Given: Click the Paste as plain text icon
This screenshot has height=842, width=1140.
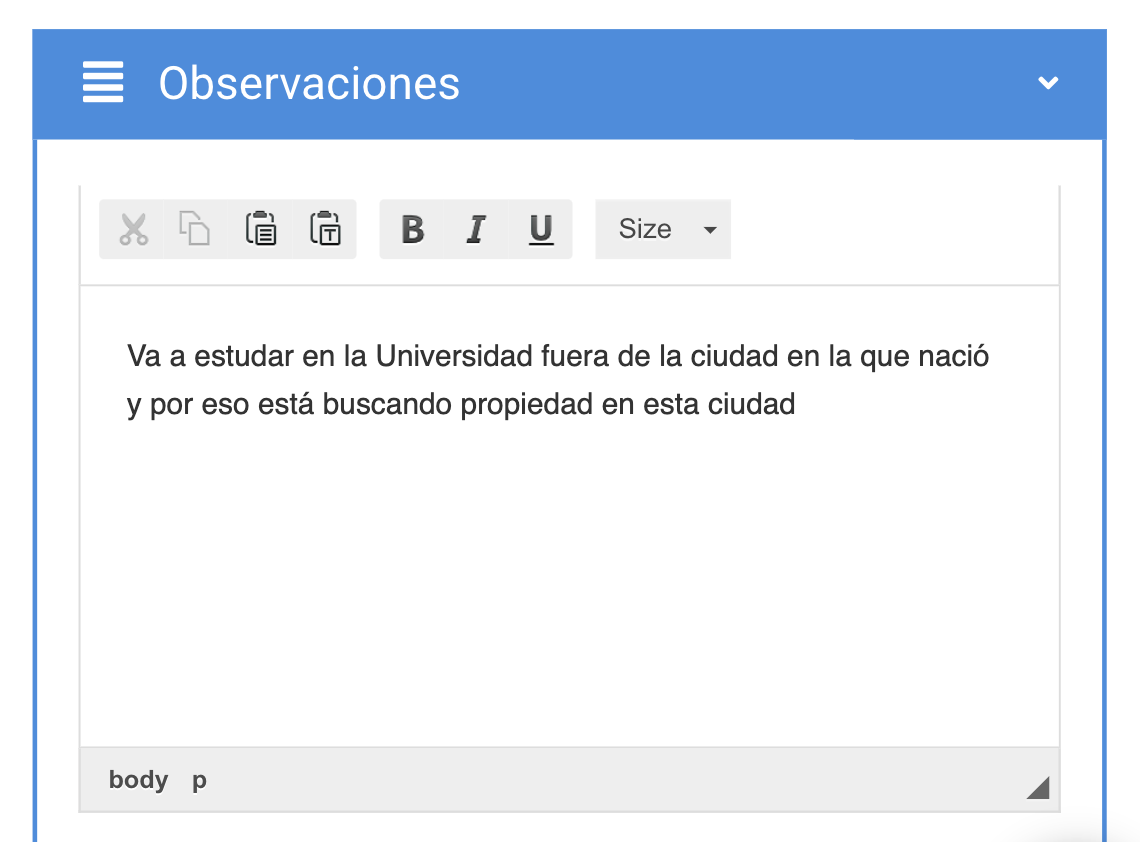Looking at the screenshot, I should (325, 229).
